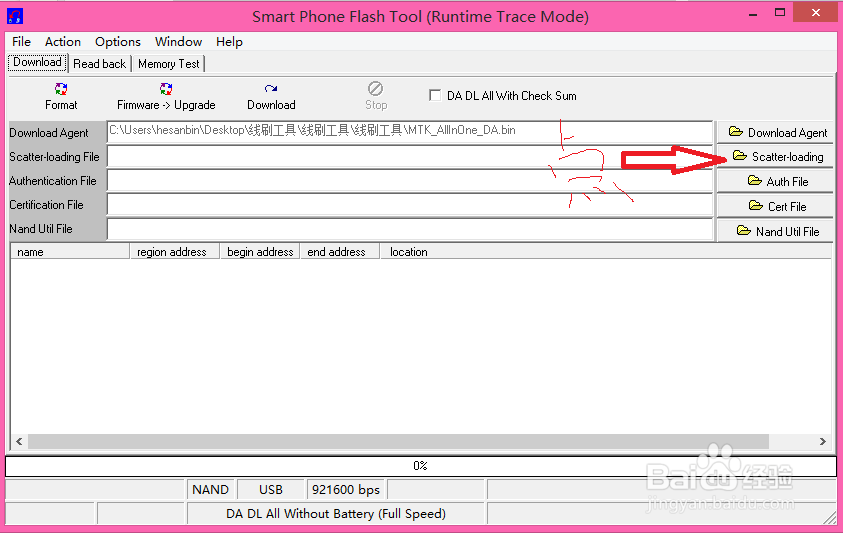This screenshot has height=533, width=843.
Task: Maximize the Flash Tool window
Action: tap(780, 13)
